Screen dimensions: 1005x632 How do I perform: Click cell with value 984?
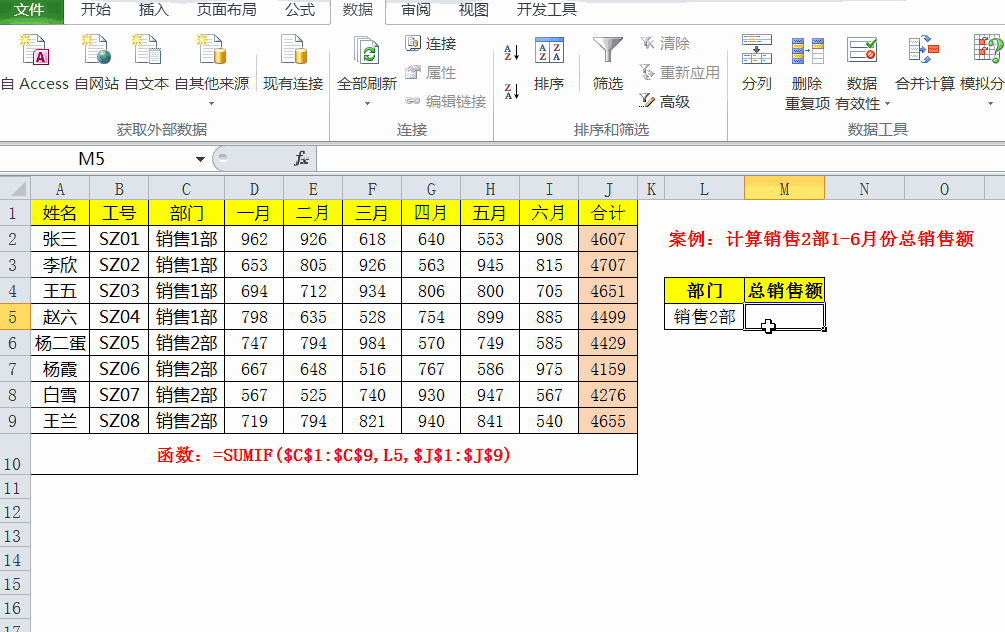[x=372, y=343]
